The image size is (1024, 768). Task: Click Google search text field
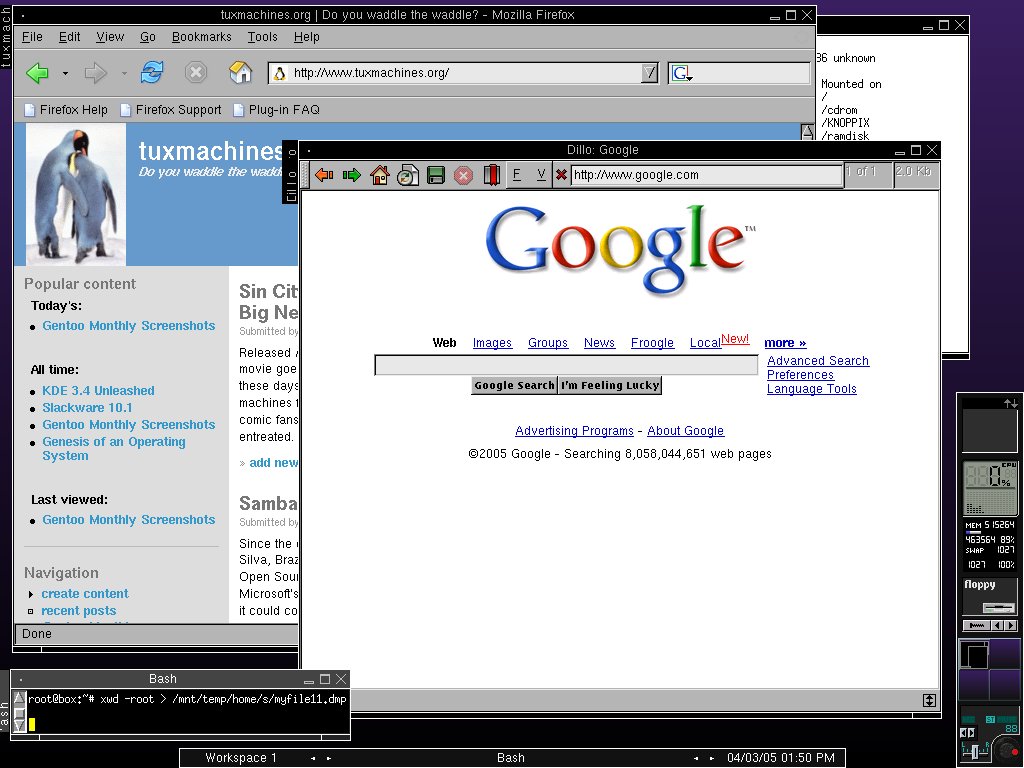[566, 365]
